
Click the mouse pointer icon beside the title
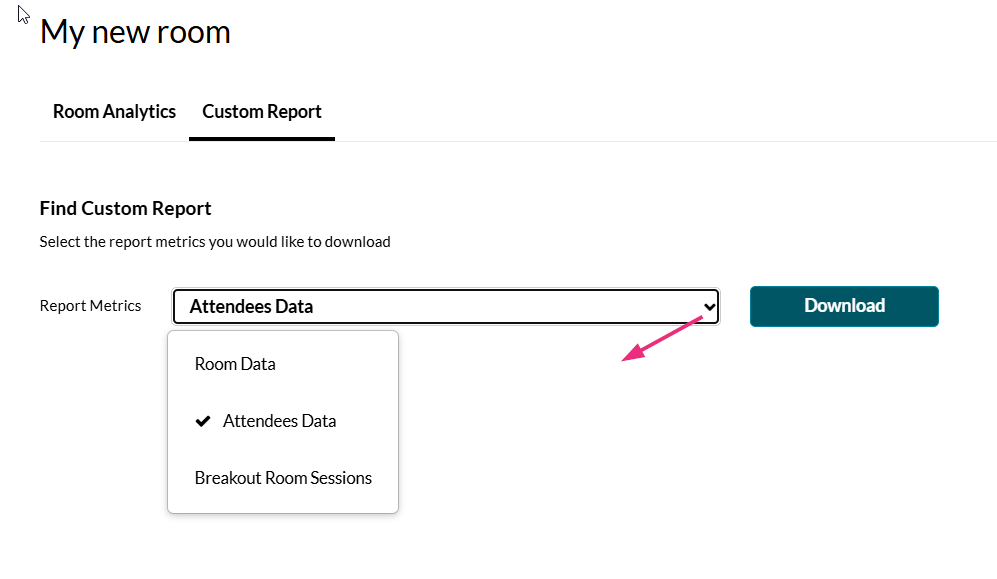coord(24,15)
